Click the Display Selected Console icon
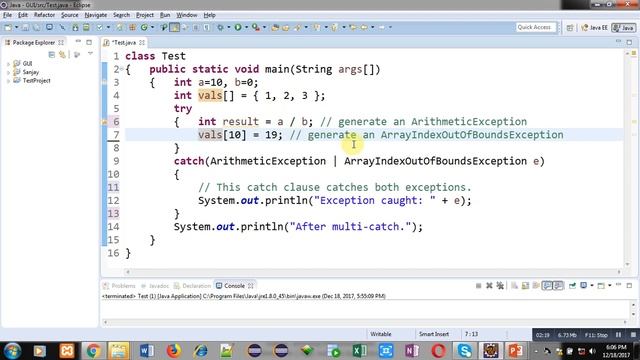 (584, 286)
